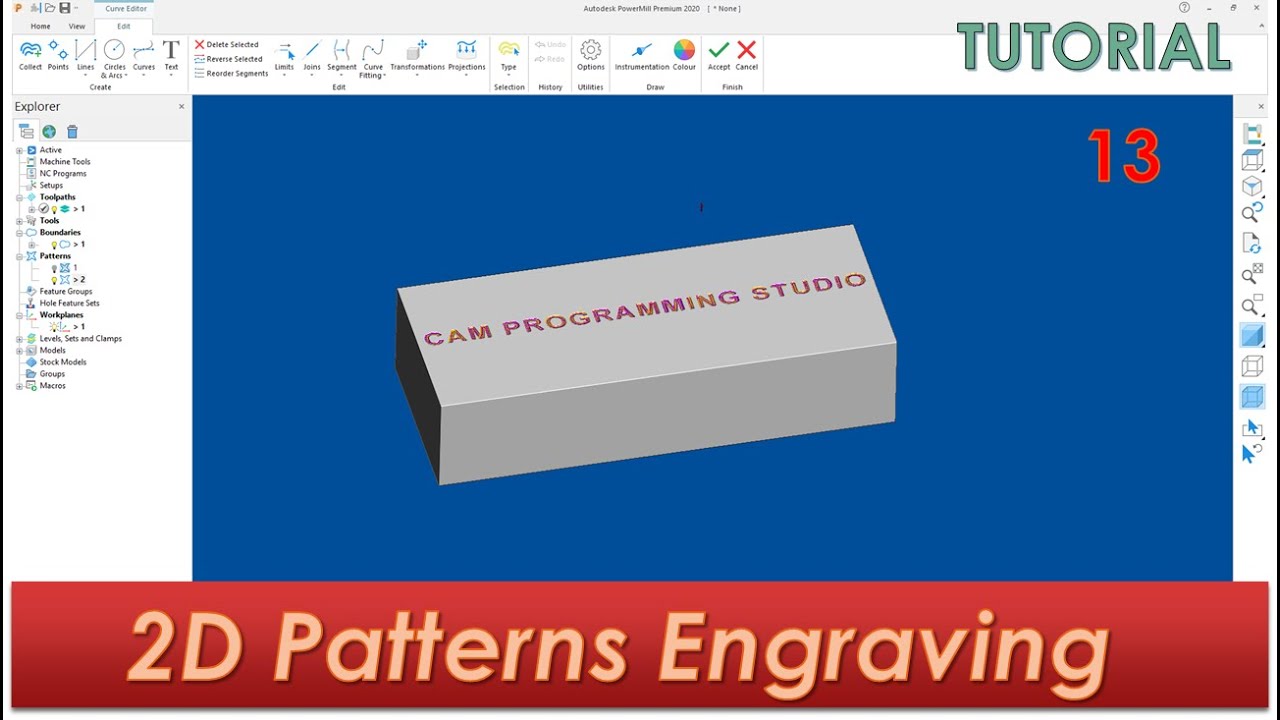The image size is (1280, 720).
Task: Toggle Instrumentation drawing
Action: (x=642, y=55)
